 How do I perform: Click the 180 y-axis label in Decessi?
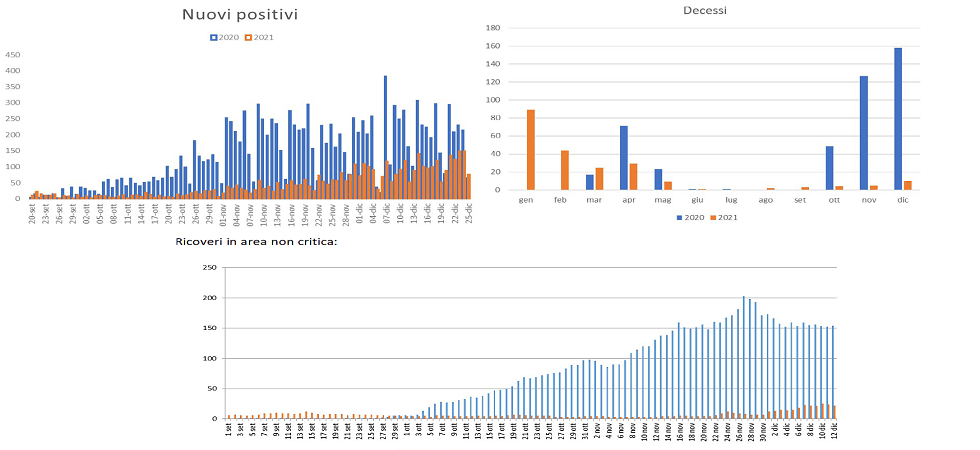click(x=492, y=28)
